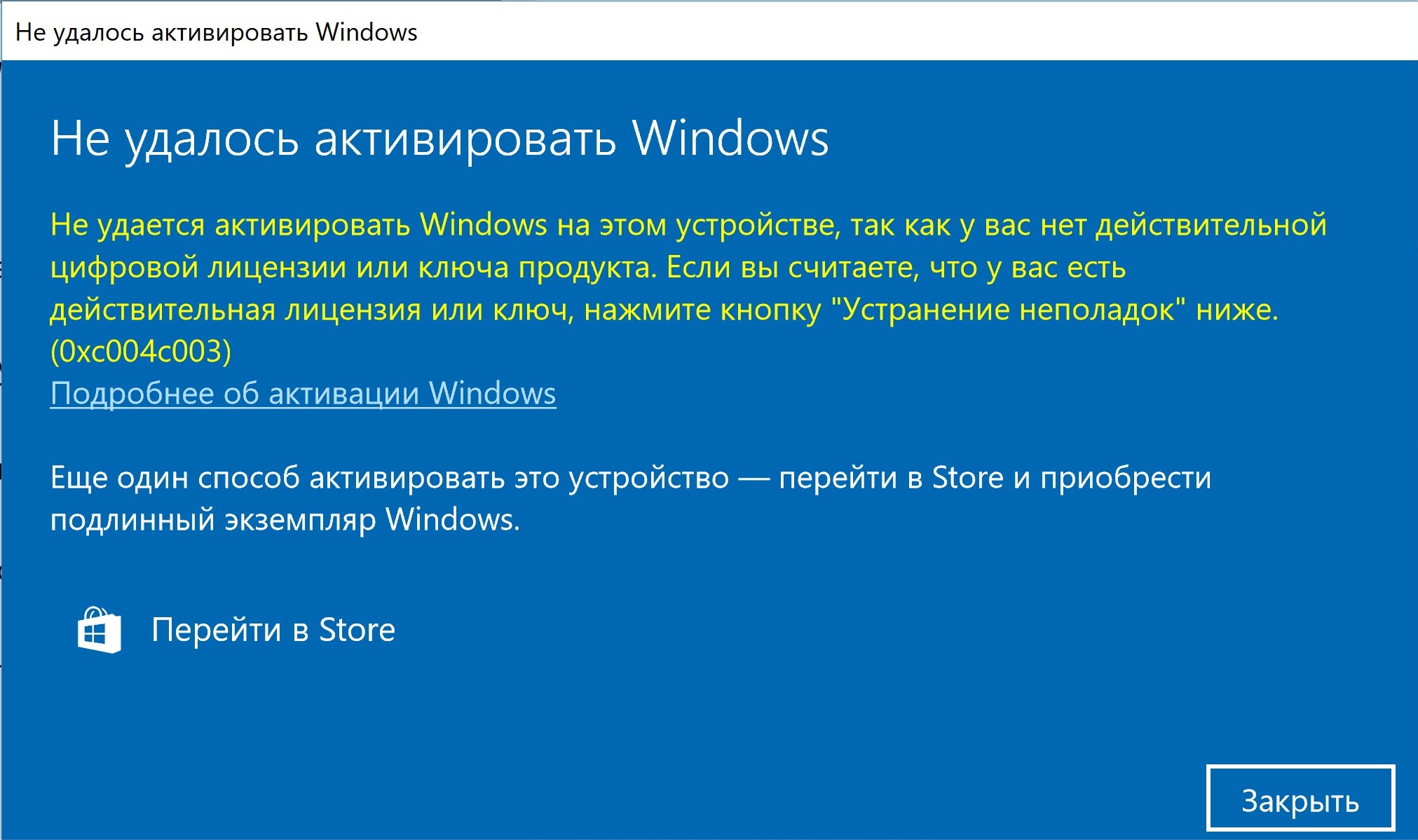Click the phrase "на этом устройстве"
The height and width of the screenshot is (840, 1418).
coord(697,226)
